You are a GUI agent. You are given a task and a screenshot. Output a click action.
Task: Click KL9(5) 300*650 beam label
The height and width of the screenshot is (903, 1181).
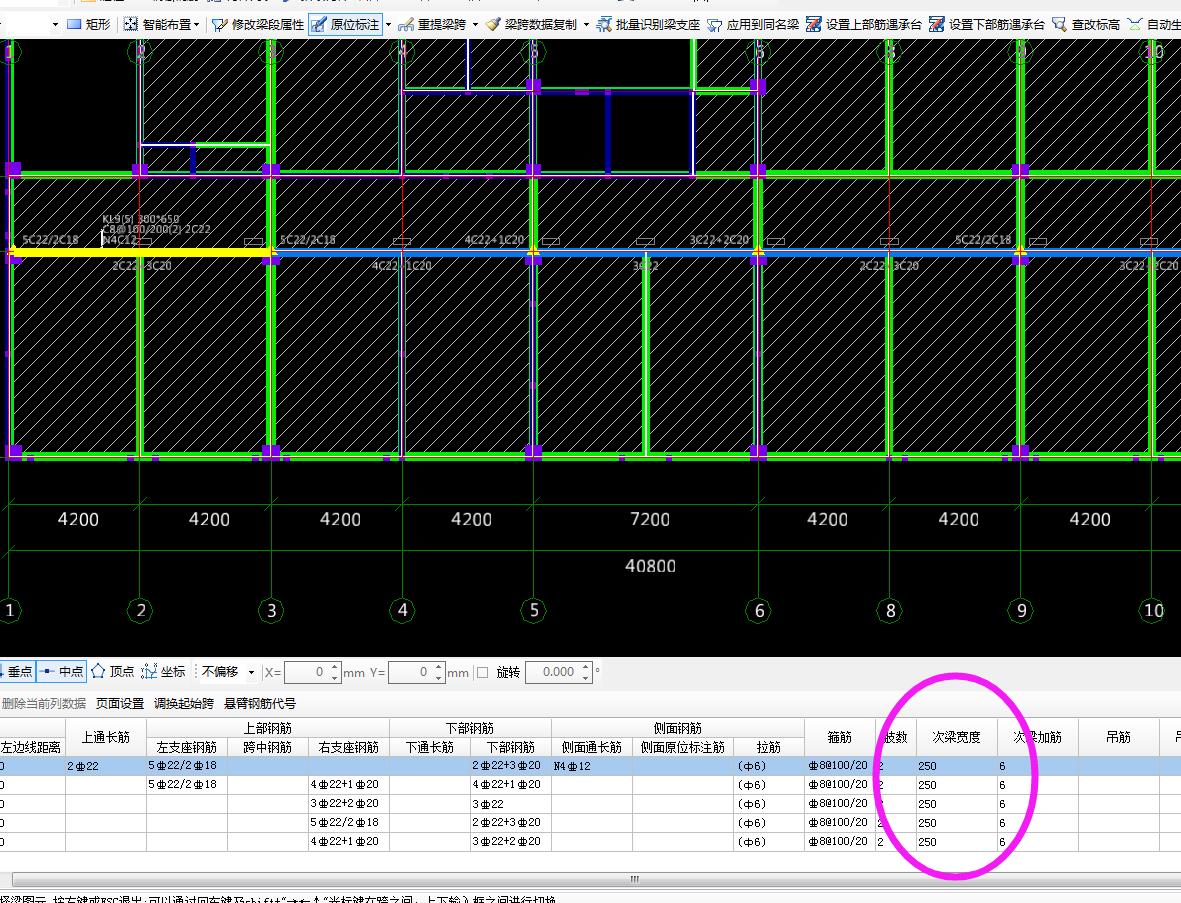[141, 219]
